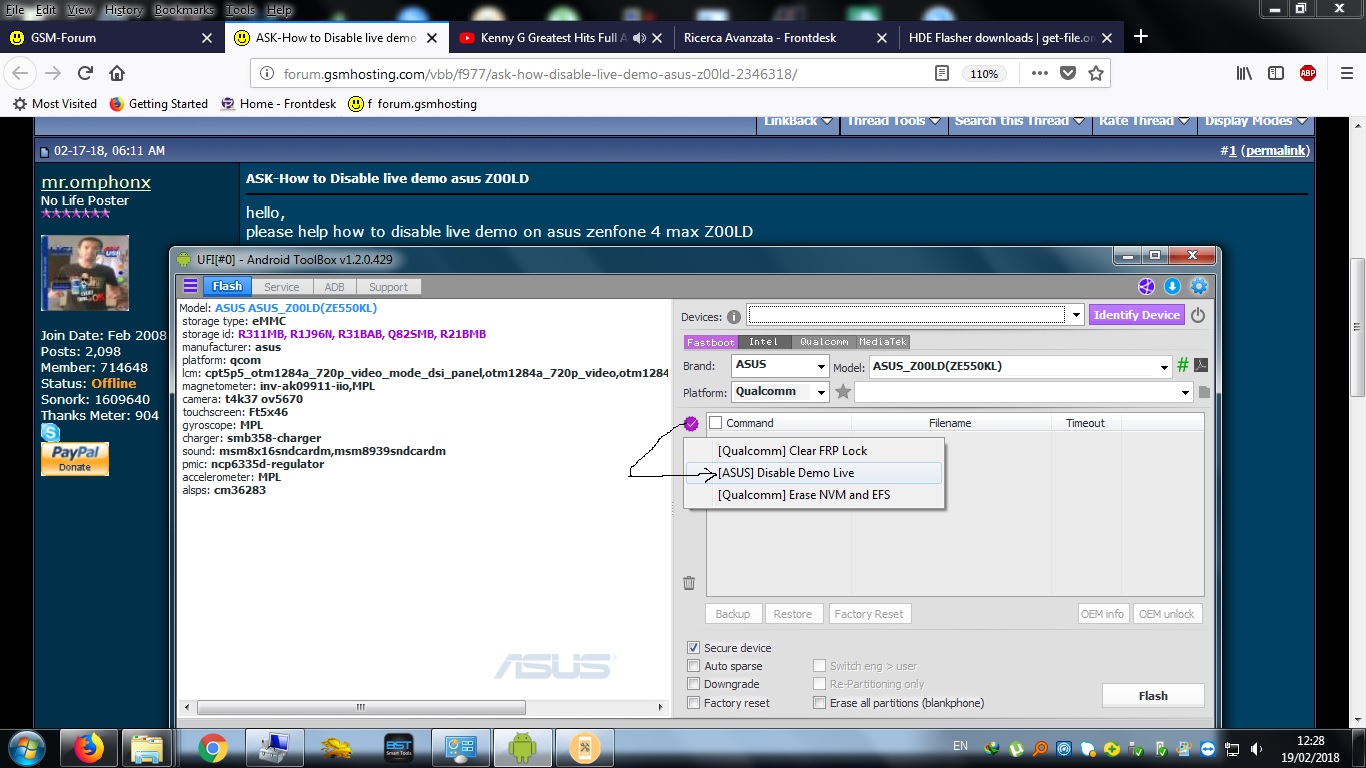Select [ASUS] Disable Demo Live
The width and height of the screenshot is (1366, 768).
[x=814, y=473]
